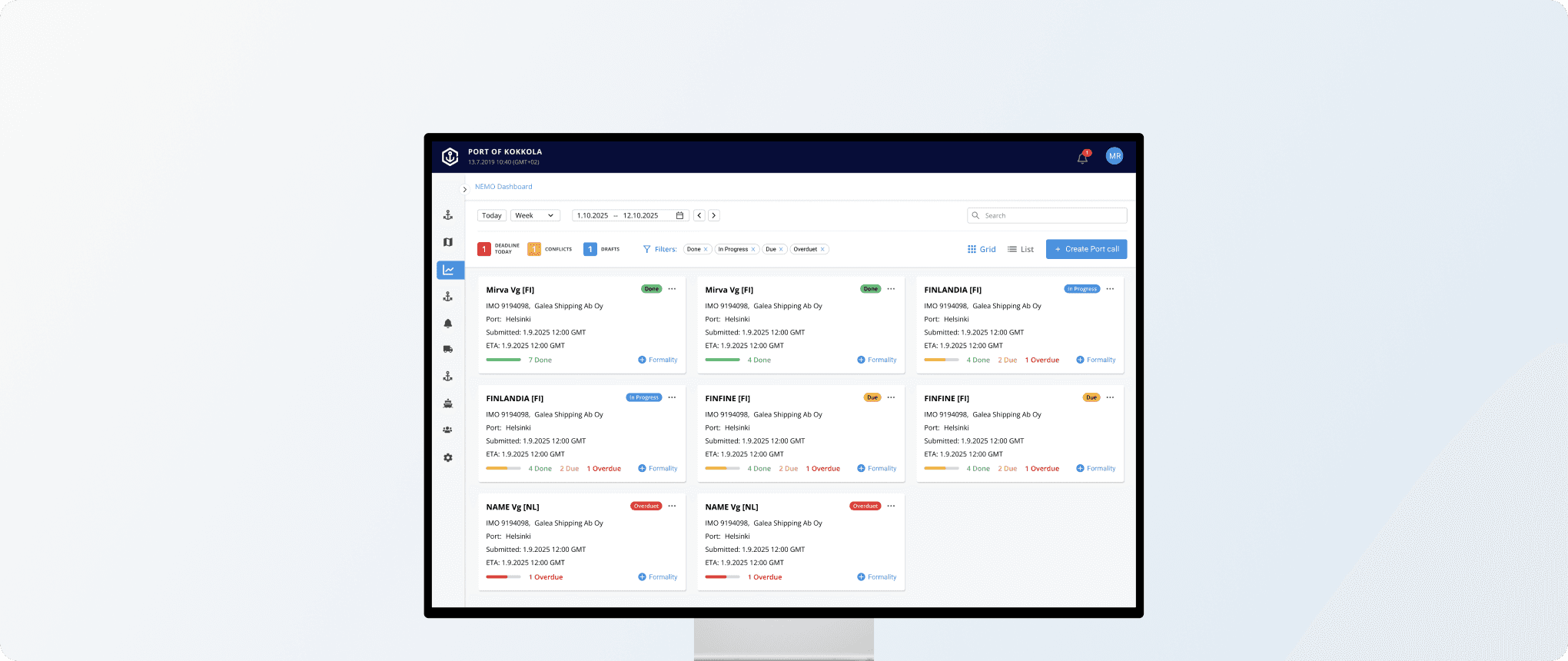The image size is (1568, 661).
Task: Click the blue Drafts badge
Action: pyautogui.click(x=590, y=249)
